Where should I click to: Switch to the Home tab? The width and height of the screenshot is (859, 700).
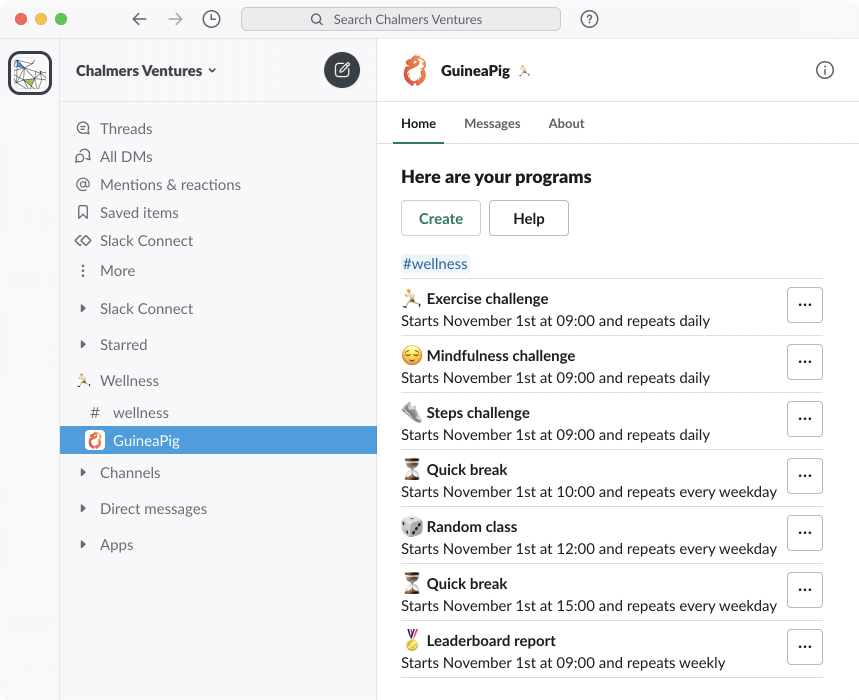419,124
